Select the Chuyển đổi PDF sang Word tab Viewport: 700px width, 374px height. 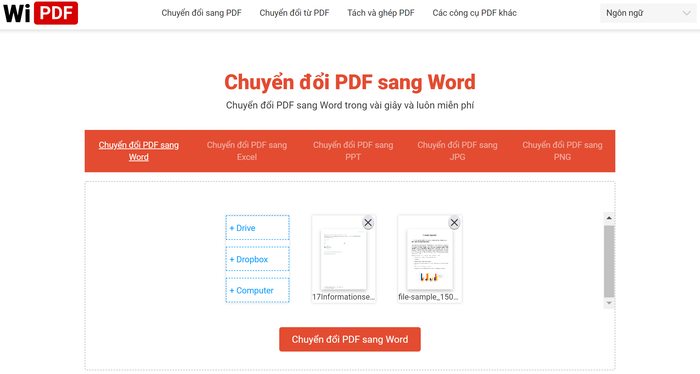pos(138,151)
